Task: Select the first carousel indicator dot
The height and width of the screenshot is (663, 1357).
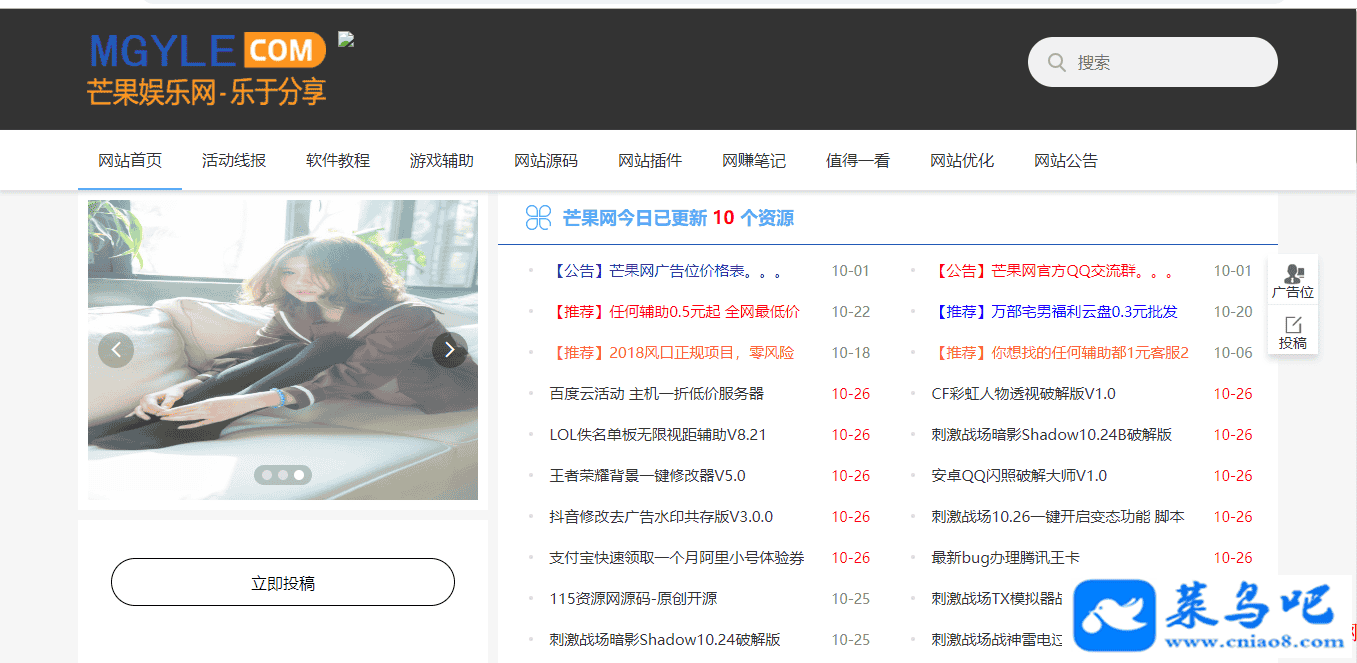Action: click(267, 475)
